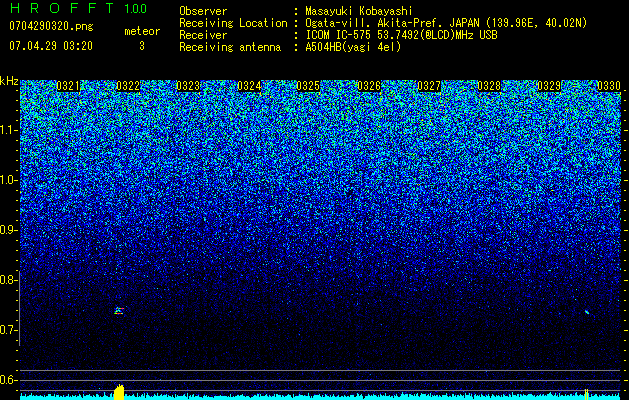Click the 0.8 kHz axis label

click(8, 280)
